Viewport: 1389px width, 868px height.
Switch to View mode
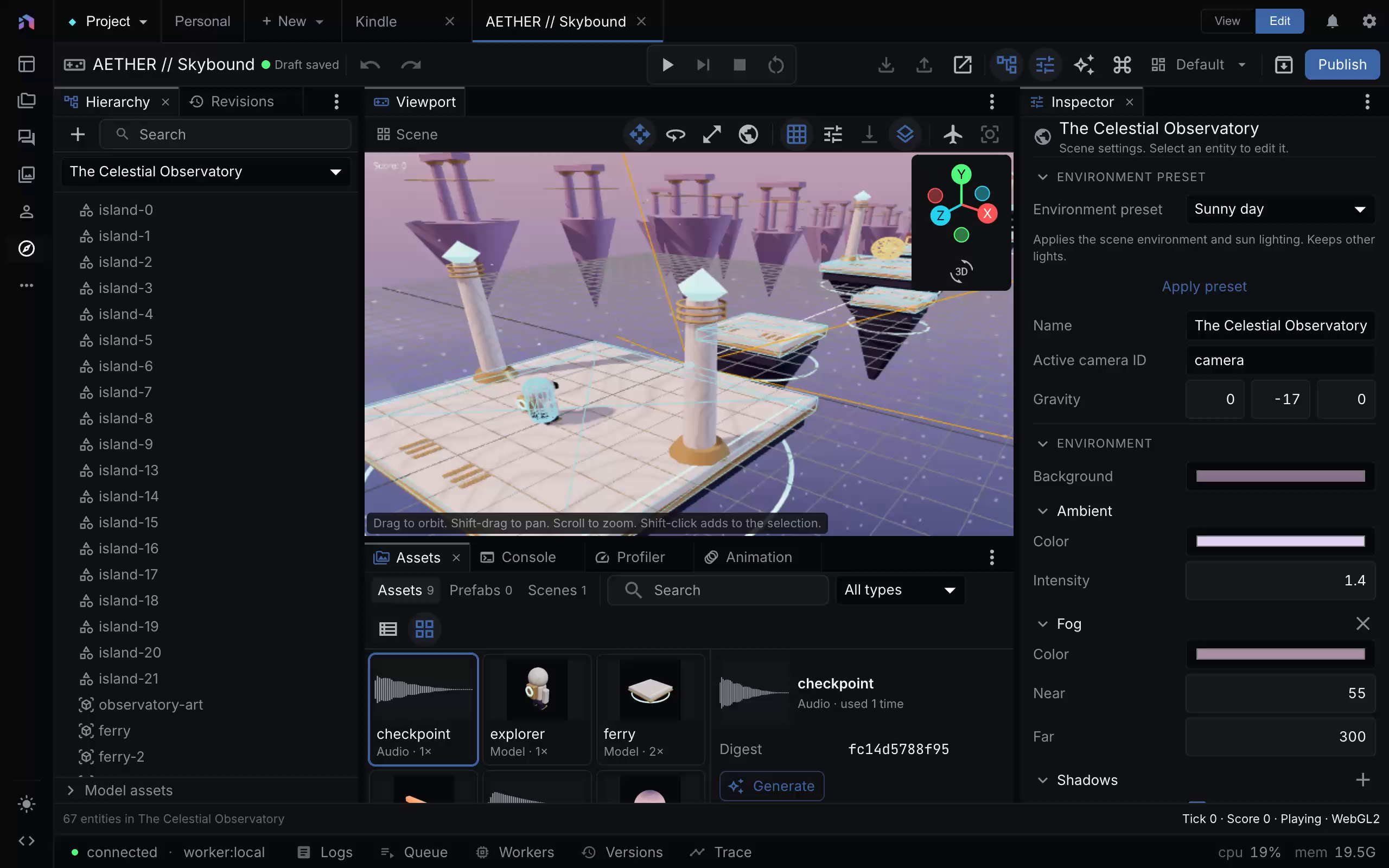click(1228, 21)
